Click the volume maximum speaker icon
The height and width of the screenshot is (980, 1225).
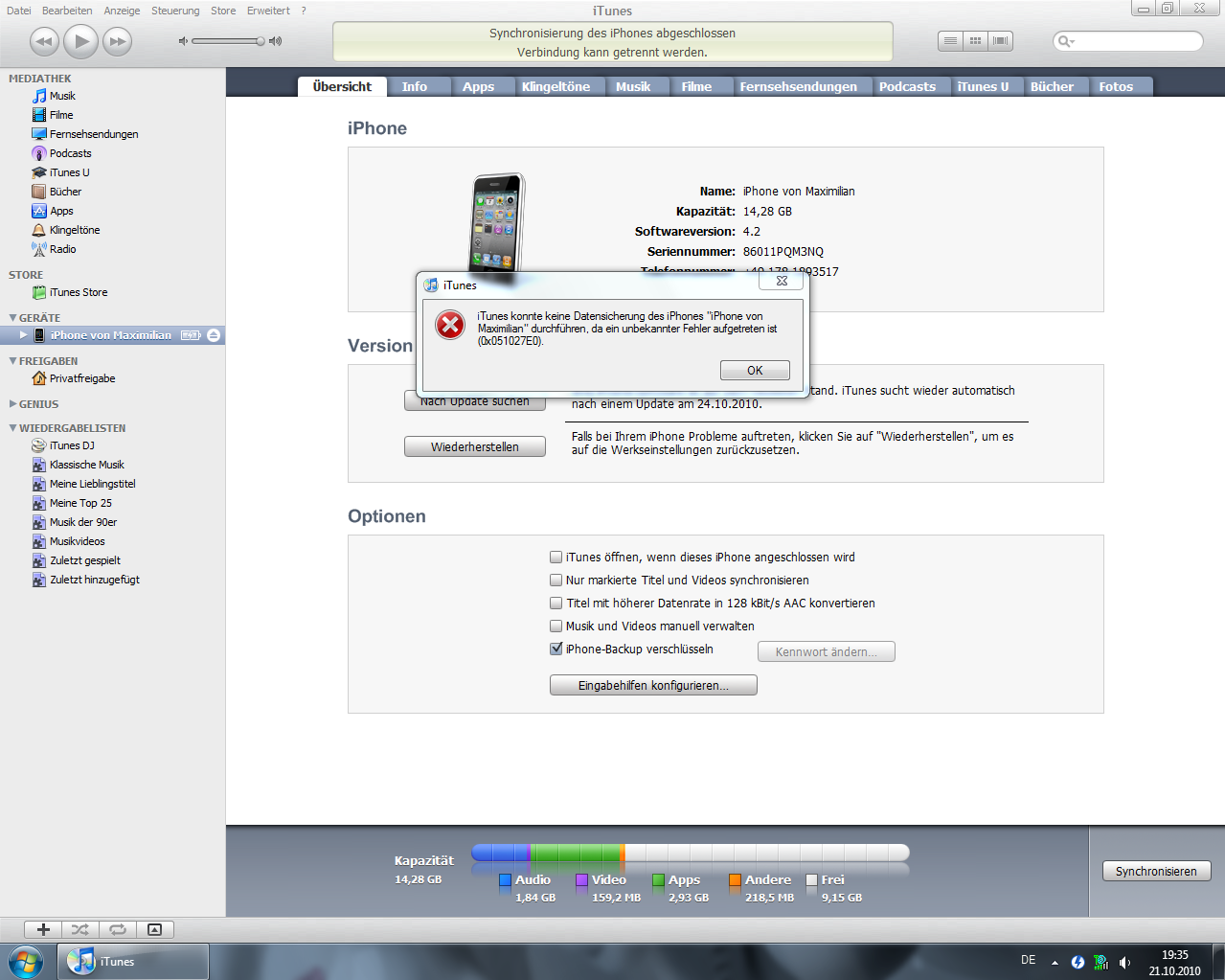pyautogui.click(x=275, y=41)
